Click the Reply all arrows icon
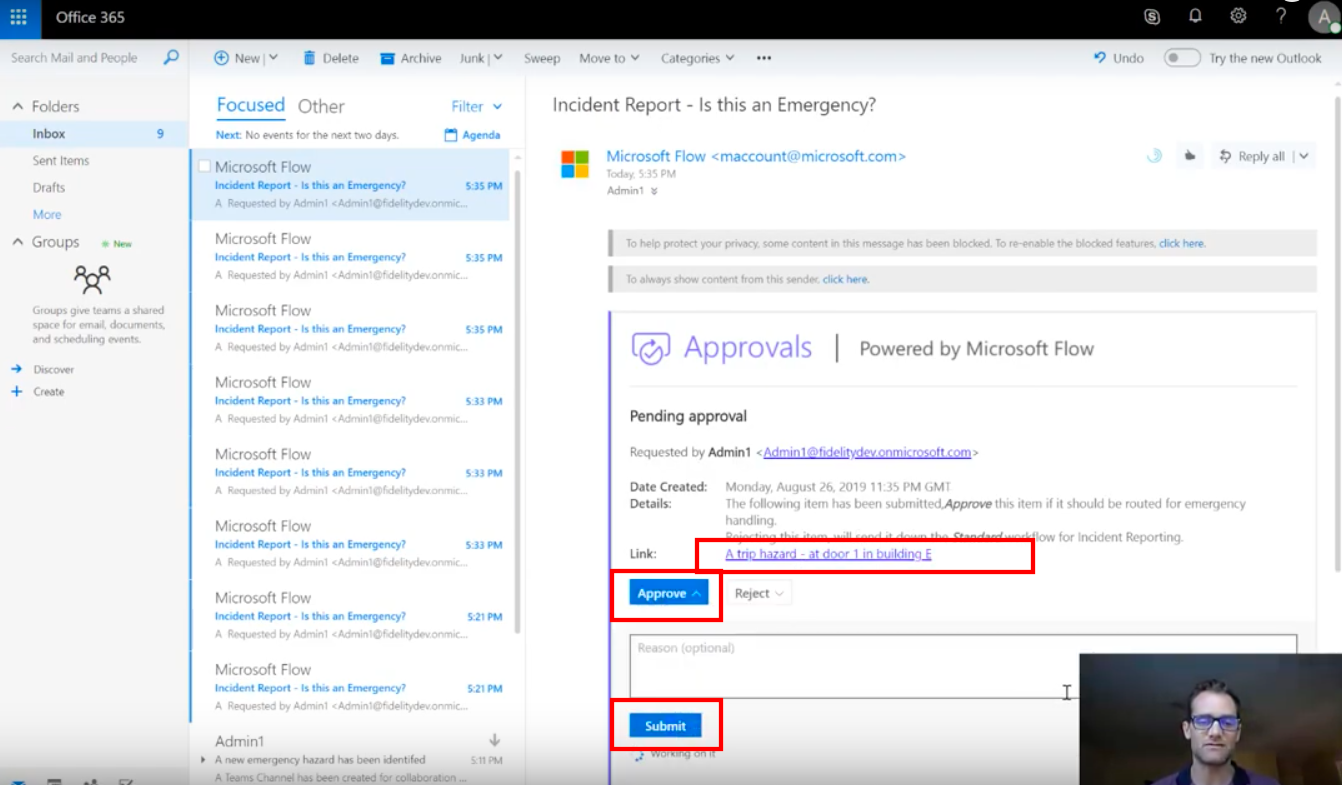The height and width of the screenshot is (785, 1342). 1225,156
